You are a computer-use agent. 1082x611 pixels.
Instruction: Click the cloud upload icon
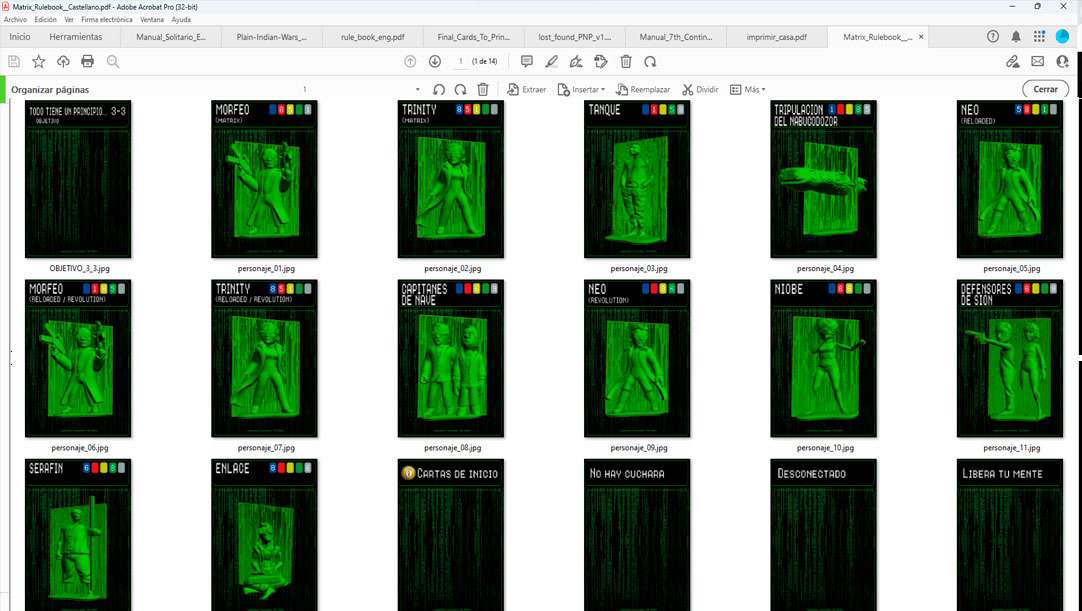(63, 62)
